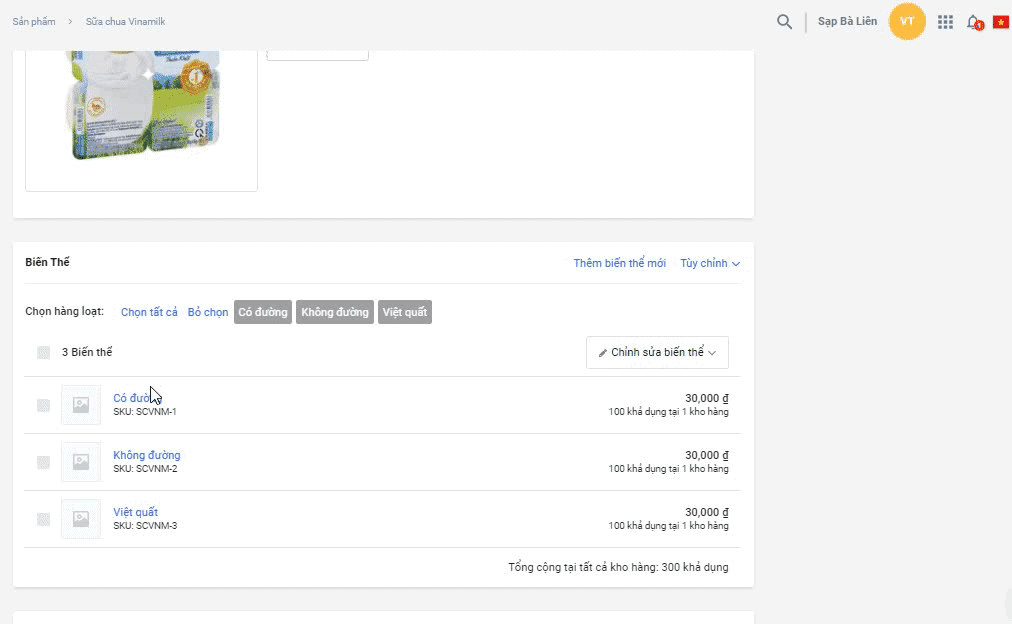Open the notifications bell icon
1012x624 pixels.
(x=974, y=23)
